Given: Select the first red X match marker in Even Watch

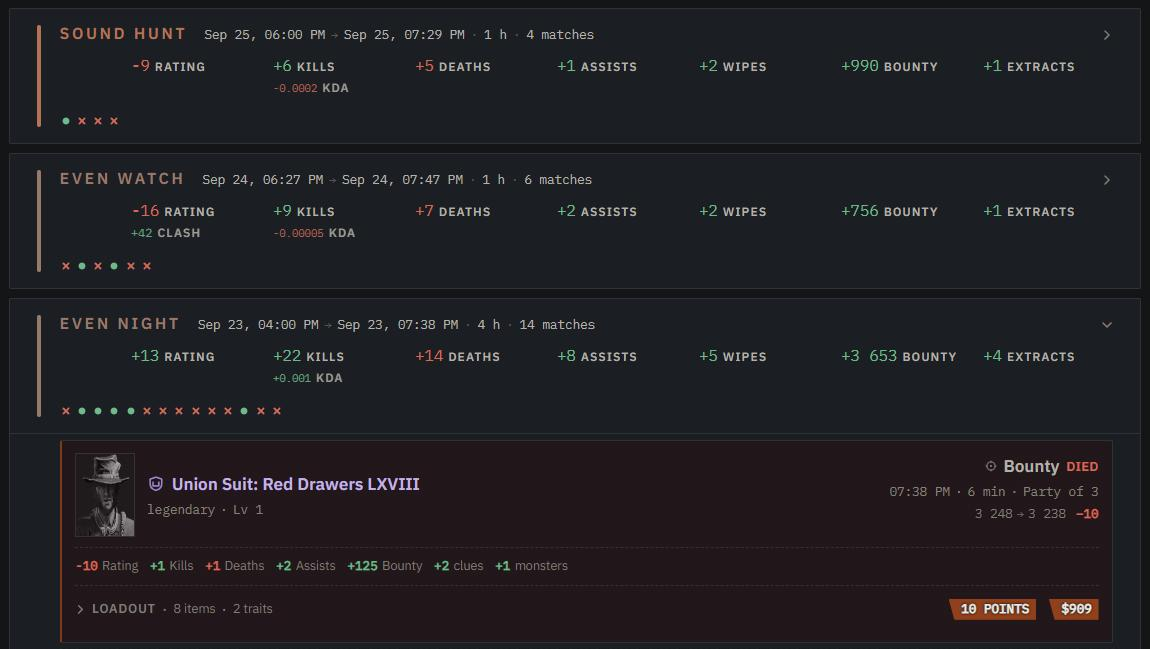Looking at the screenshot, I should point(66,266).
